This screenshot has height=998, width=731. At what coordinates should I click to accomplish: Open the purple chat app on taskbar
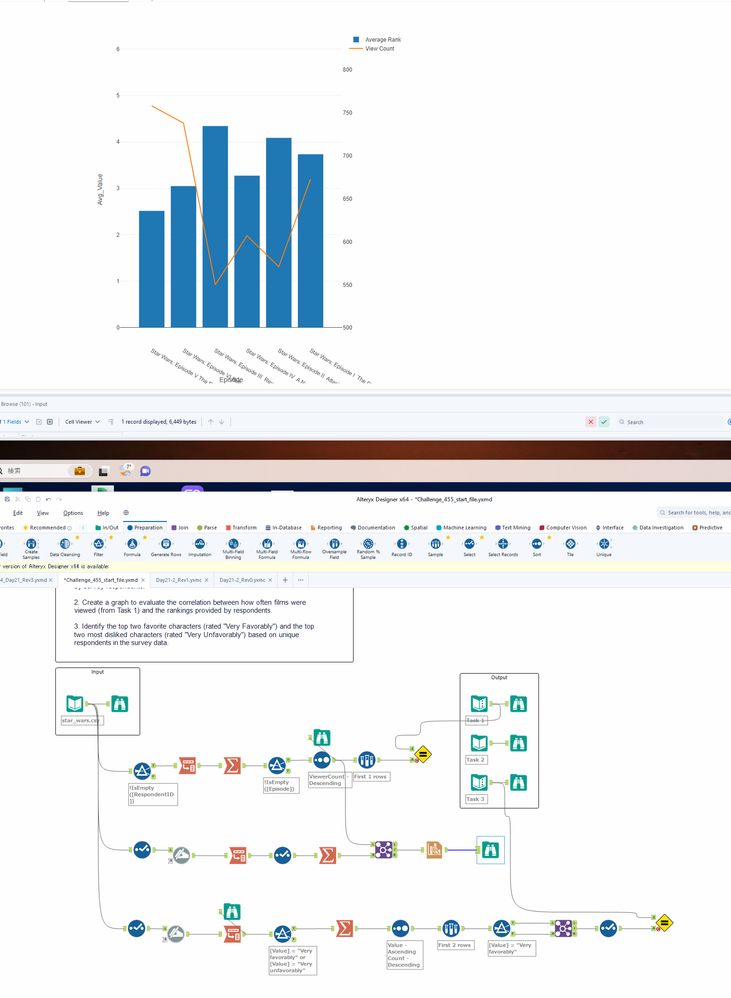pos(145,471)
